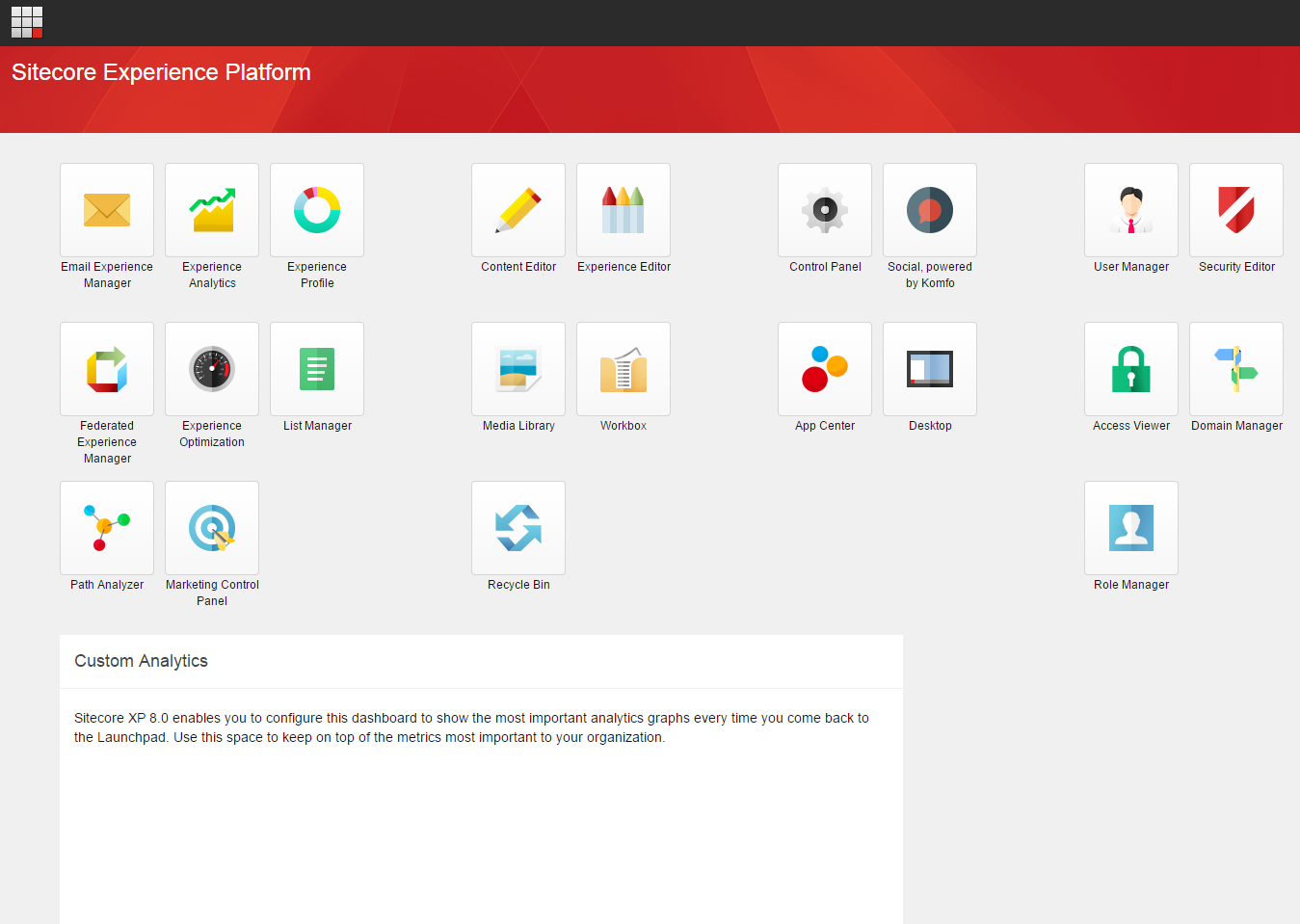Click the Sitecore launchpad grid logo

coord(27,22)
